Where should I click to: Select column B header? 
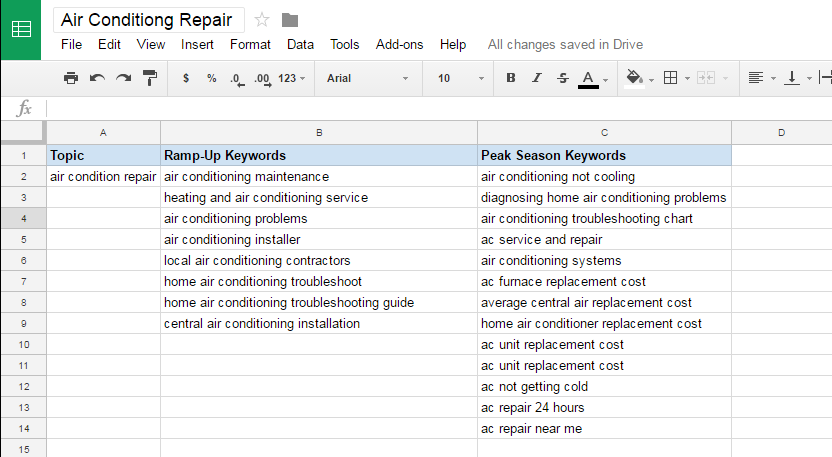(319, 133)
